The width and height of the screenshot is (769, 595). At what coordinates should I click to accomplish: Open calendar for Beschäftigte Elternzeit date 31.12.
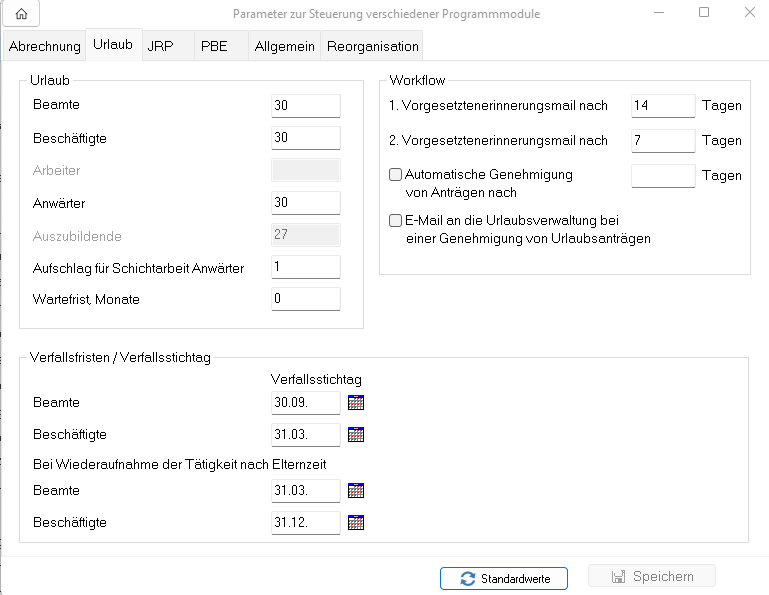click(356, 522)
